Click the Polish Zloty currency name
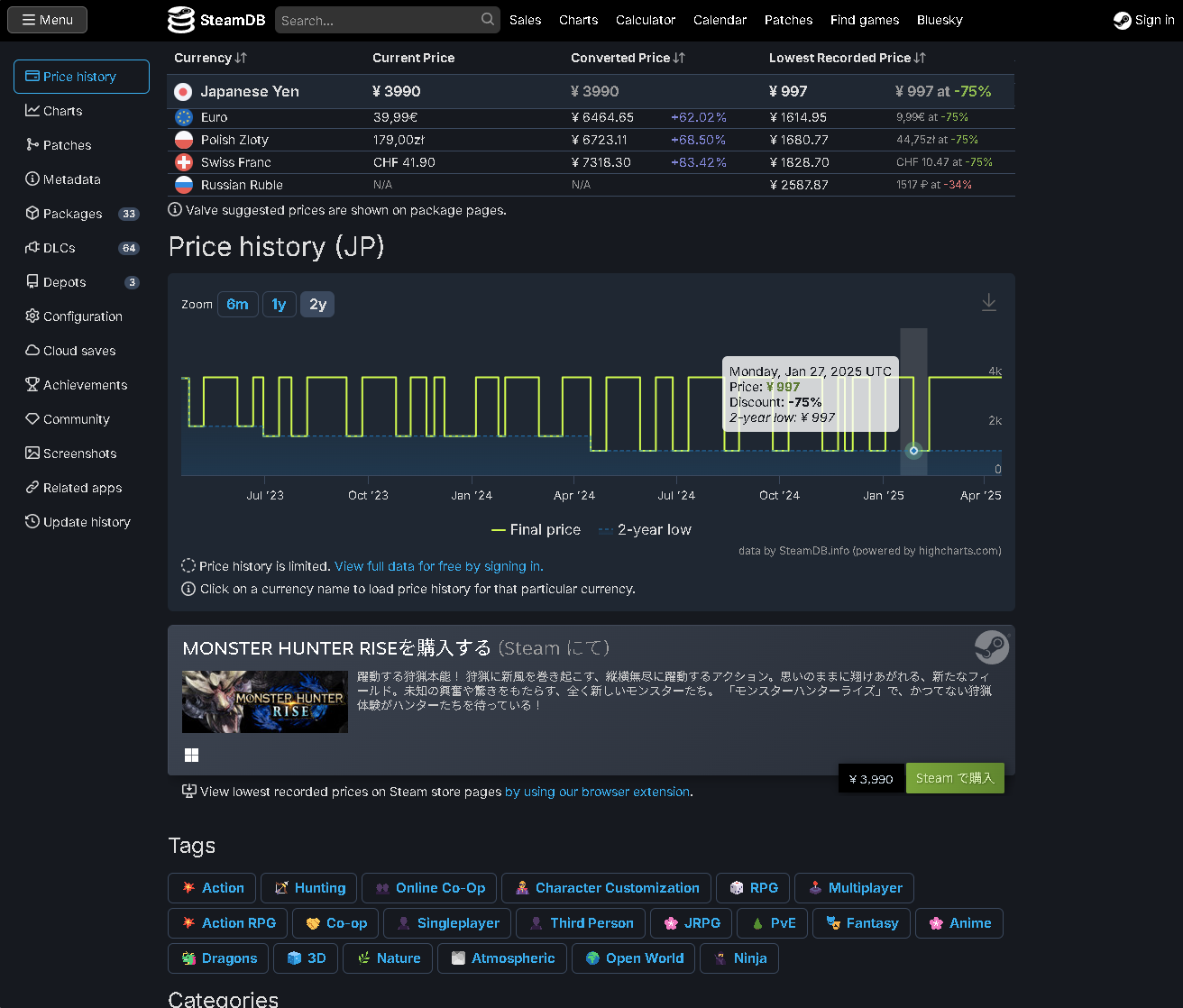The width and height of the screenshot is (1183, 1008). point(234,140)
